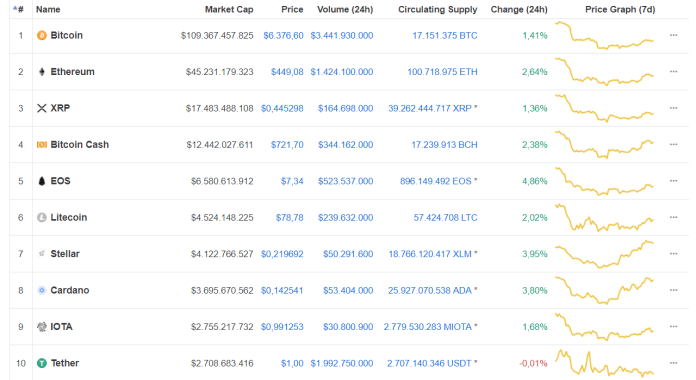Click Ethereum price $449,08
Screen dimensions: 696x380
[x=287, y=72]
